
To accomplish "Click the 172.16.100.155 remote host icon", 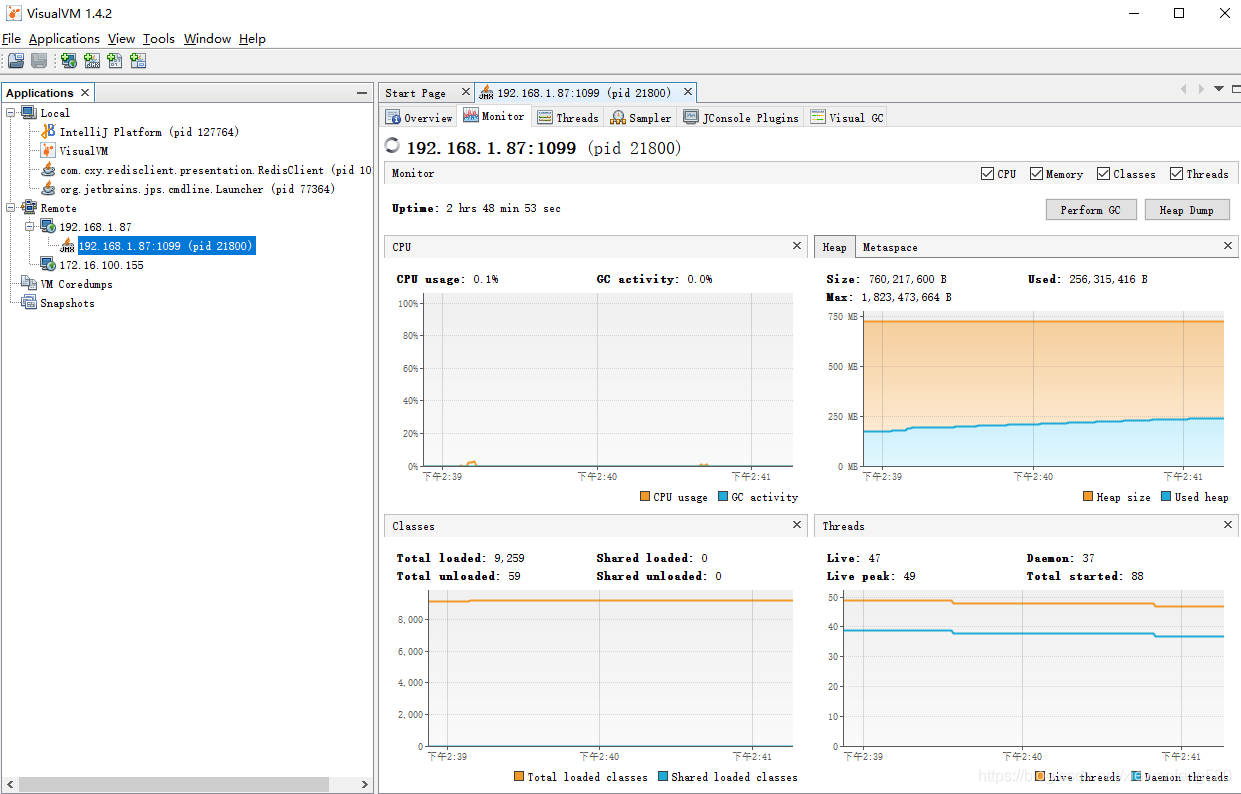I will click(48, 265).
